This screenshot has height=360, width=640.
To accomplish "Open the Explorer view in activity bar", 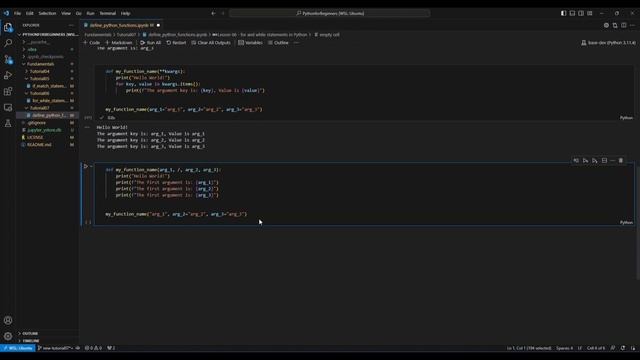I will [8, 27].
